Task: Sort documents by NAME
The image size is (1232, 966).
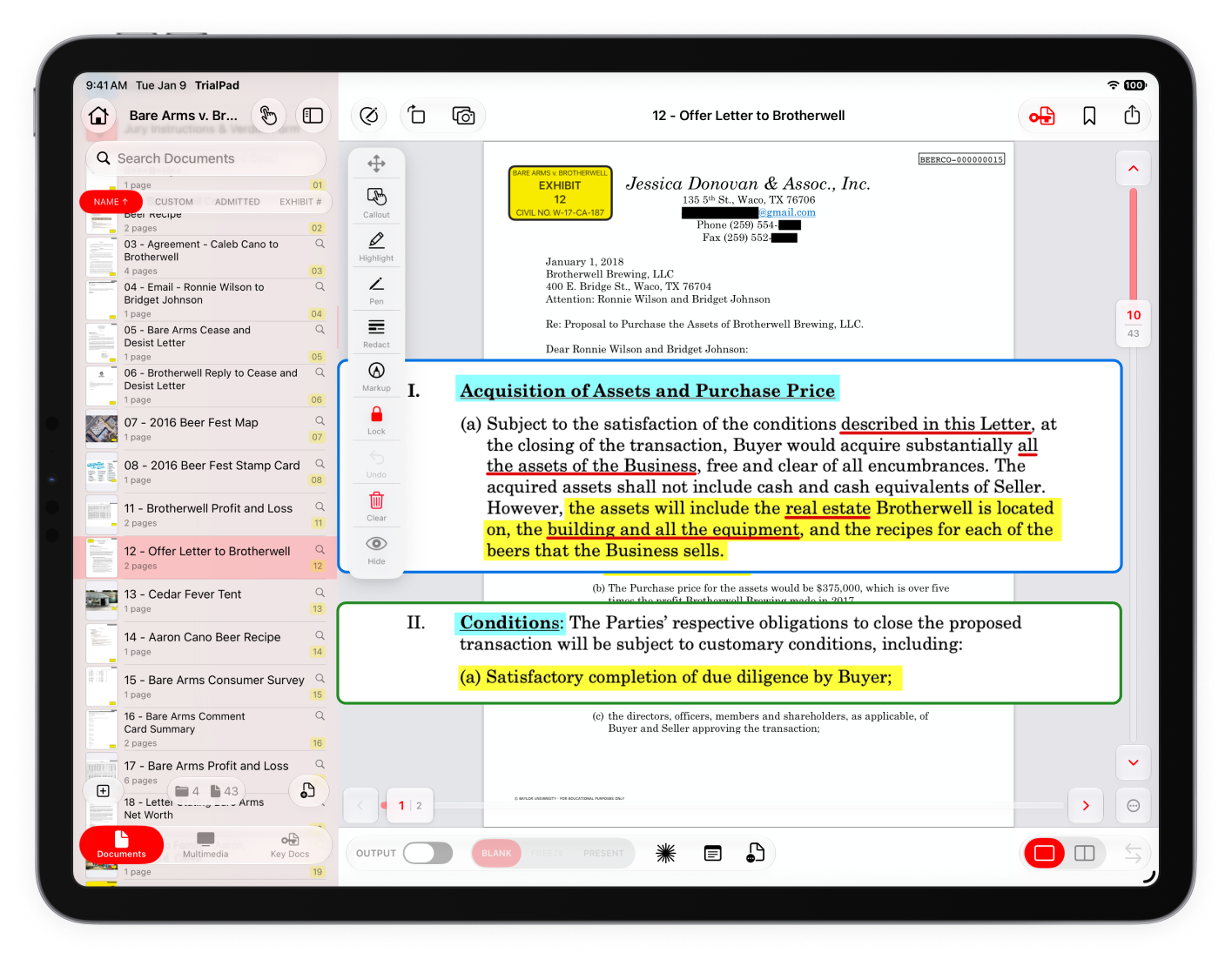Action: [x=111, y=202]
